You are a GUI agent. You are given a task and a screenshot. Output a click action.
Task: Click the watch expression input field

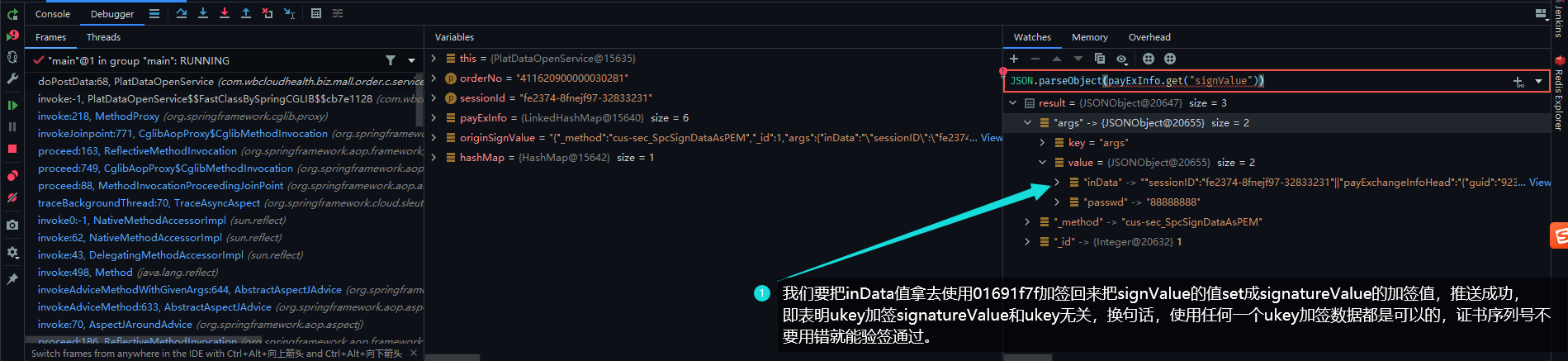(x=1255, y=81)
